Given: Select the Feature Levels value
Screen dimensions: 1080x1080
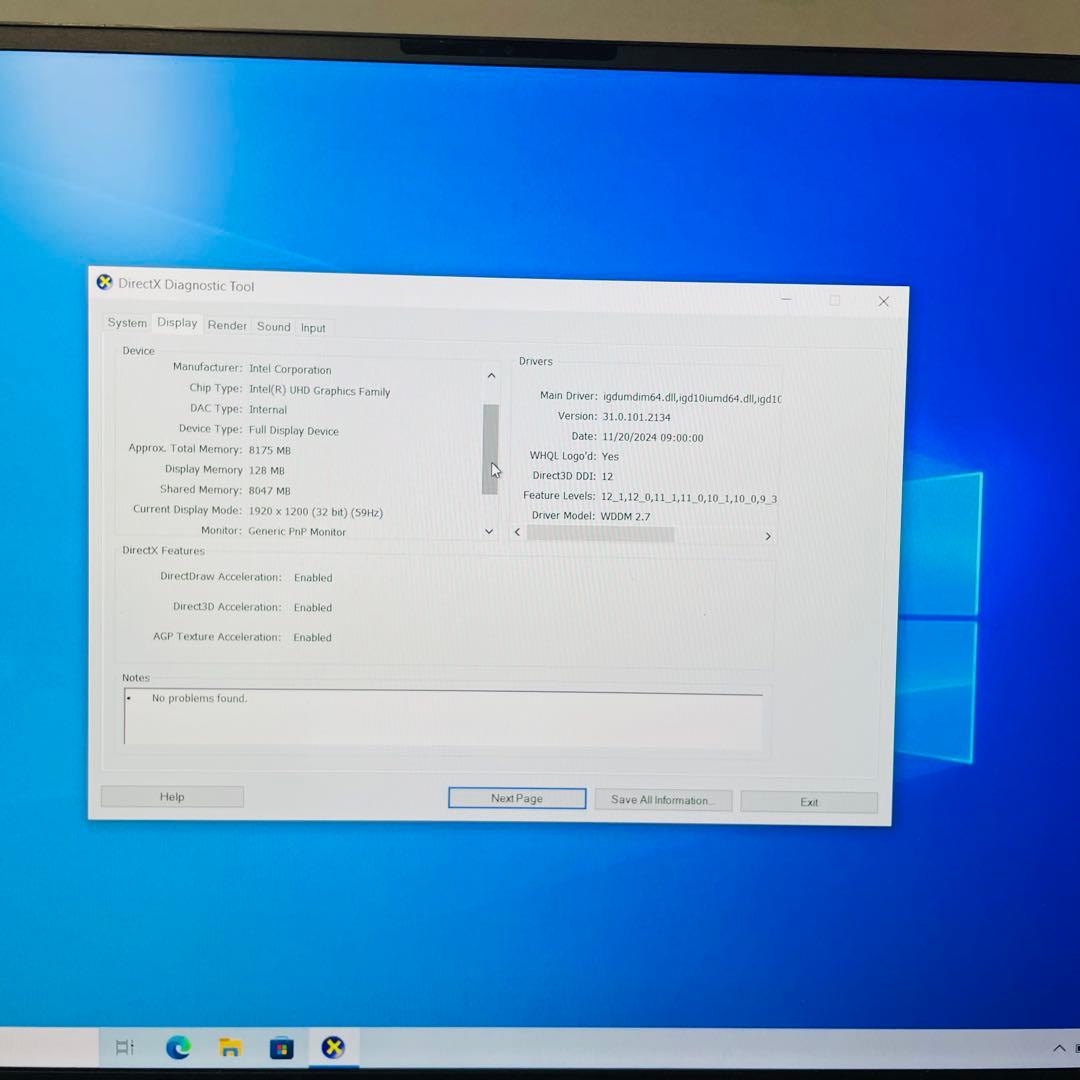Looking at the screenshot, I should (688, 497).
